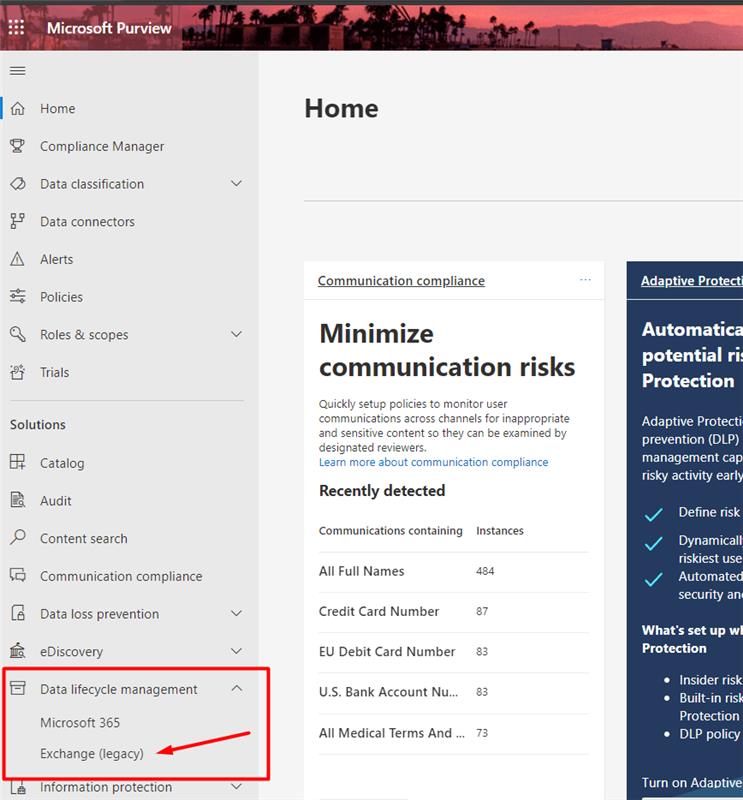Image resolution: width=743 pixels, height=800 pixels.
Task: Expand the Data classification chevron
Action: coord(236,184)
